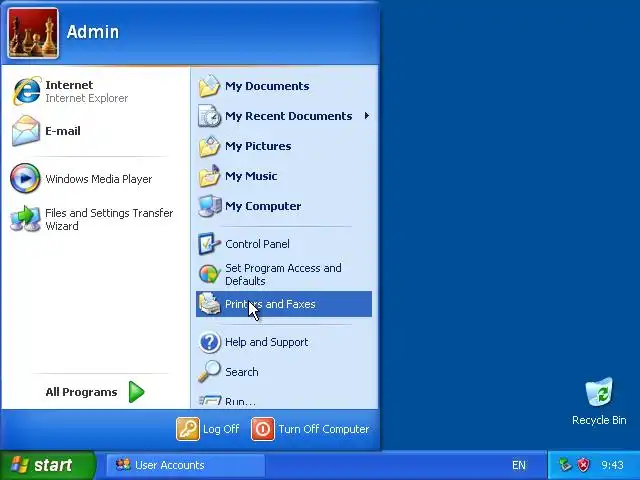Click the Admin user name
Image resolution: width=640 pixels, height=480 pixels.
coord(93,32)
